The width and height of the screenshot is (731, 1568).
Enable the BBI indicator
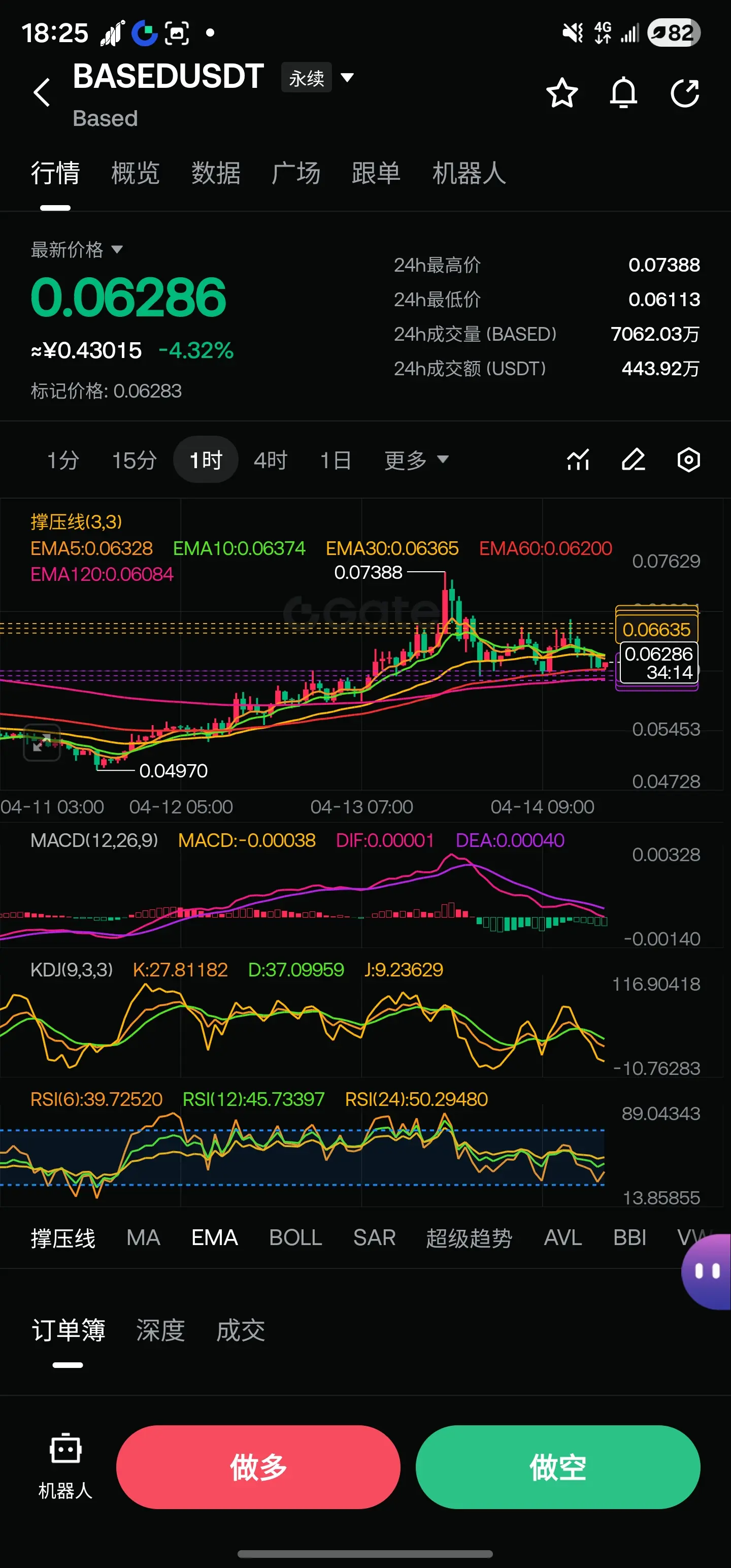point(630,1238)
